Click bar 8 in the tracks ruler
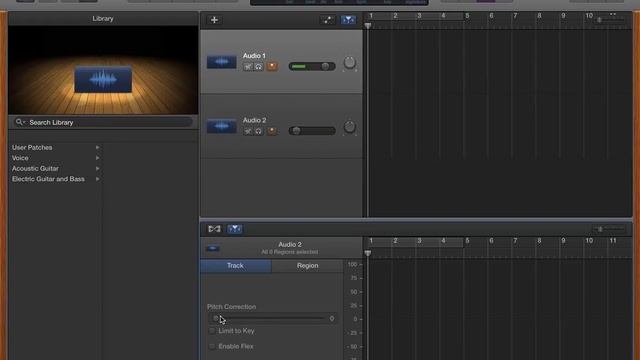Screen dimensions: 640x360 click(x=539, y=16)
